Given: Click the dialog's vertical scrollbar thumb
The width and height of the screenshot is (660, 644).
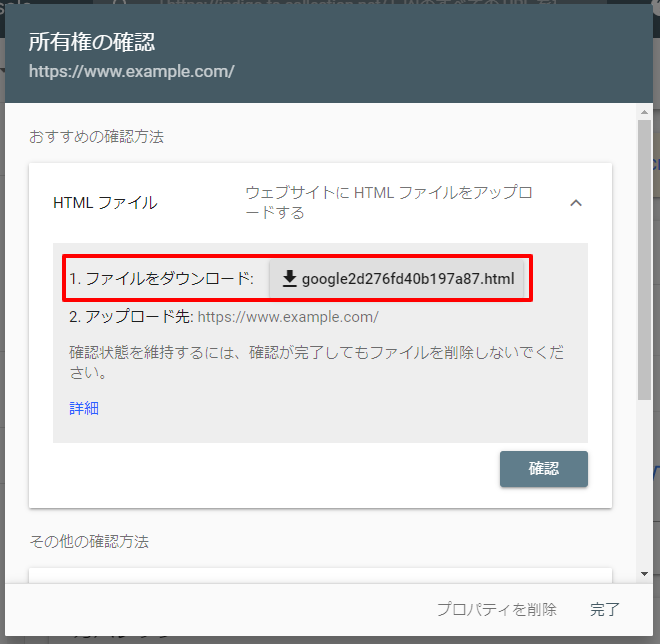Looking at the screenshot, I should pos(645,260).
